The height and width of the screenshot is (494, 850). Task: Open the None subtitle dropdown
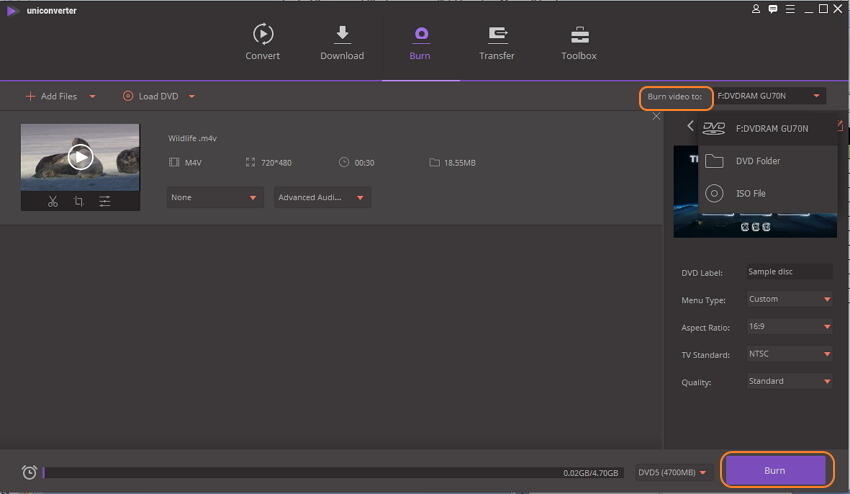click(215, 197)
